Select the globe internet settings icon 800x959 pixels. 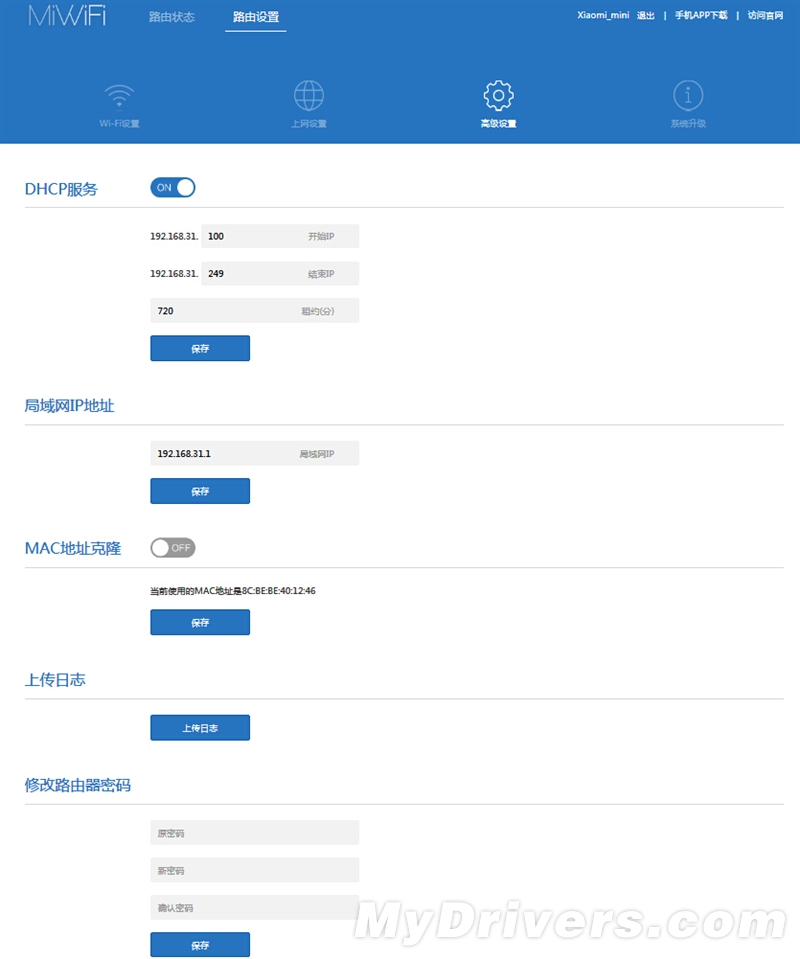(x=308, y=97)
